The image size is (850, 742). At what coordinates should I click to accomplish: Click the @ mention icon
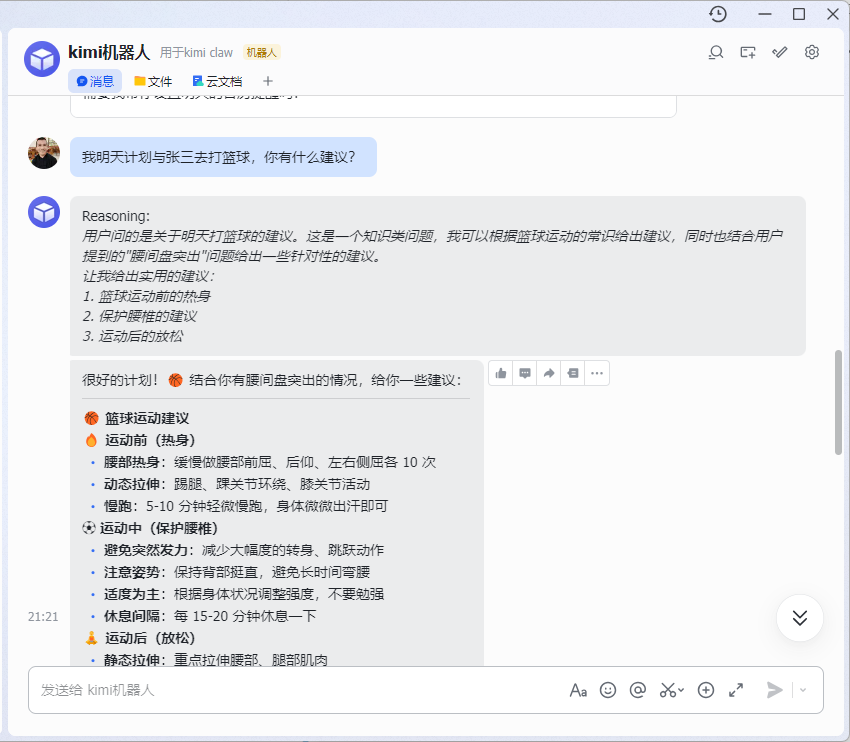(x=638, y=690)
